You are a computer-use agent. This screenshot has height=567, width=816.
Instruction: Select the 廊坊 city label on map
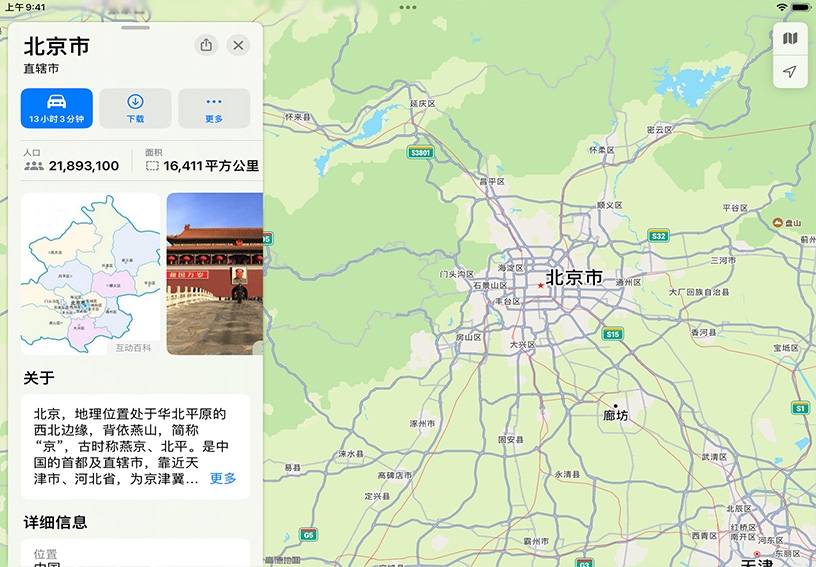click(x=616, y=414)
